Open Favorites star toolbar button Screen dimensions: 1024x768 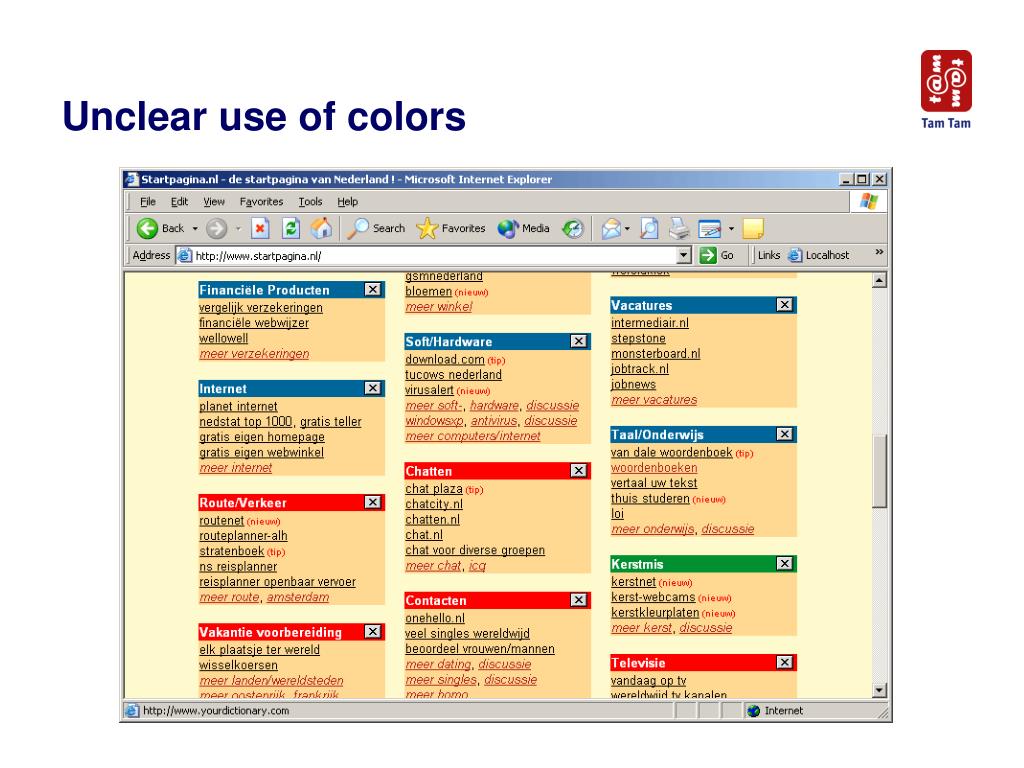(x=451, y=228)
